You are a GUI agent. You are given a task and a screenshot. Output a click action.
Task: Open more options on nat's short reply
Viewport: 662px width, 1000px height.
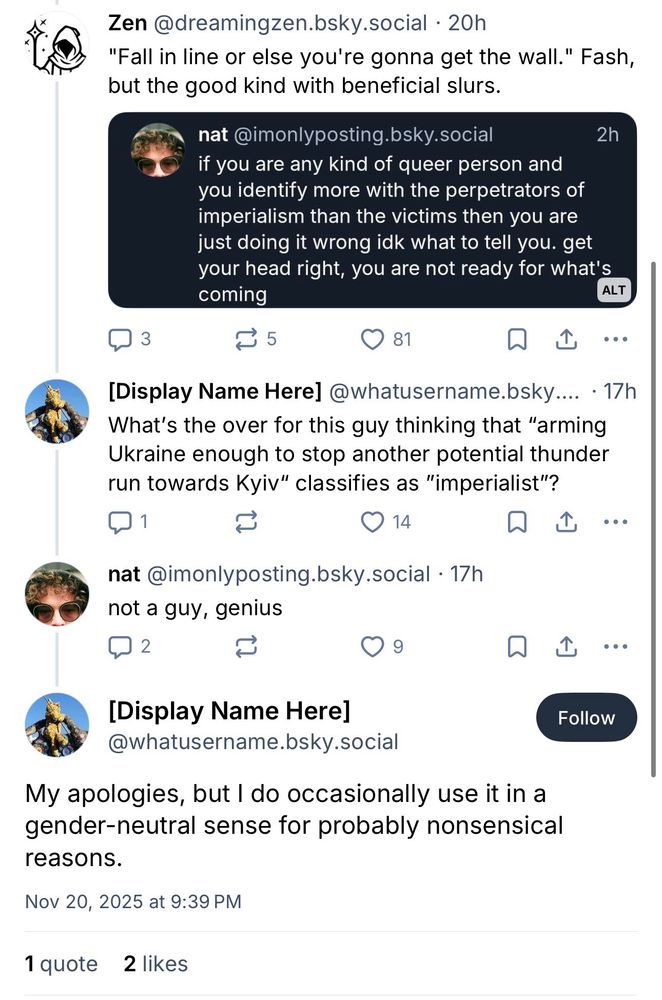[x=616, y=647]
